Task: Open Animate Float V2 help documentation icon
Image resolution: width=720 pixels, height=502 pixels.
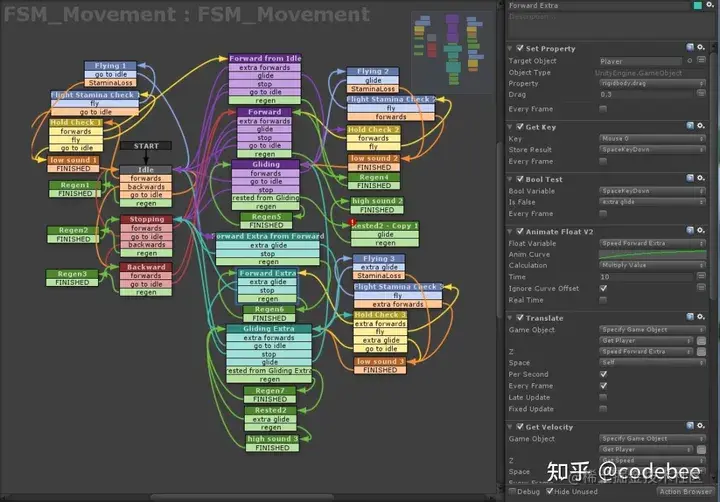Action: [690, 230]
